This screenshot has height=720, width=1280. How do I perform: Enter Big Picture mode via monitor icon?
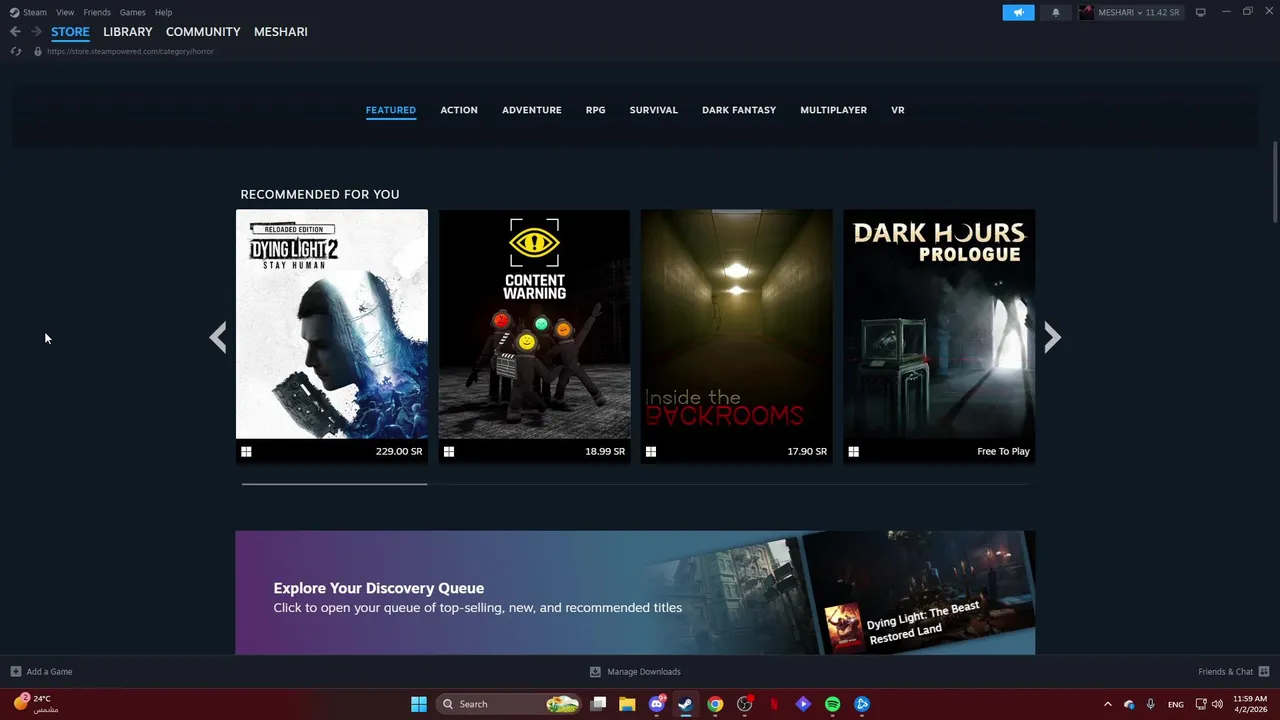tap(1200, 12)
